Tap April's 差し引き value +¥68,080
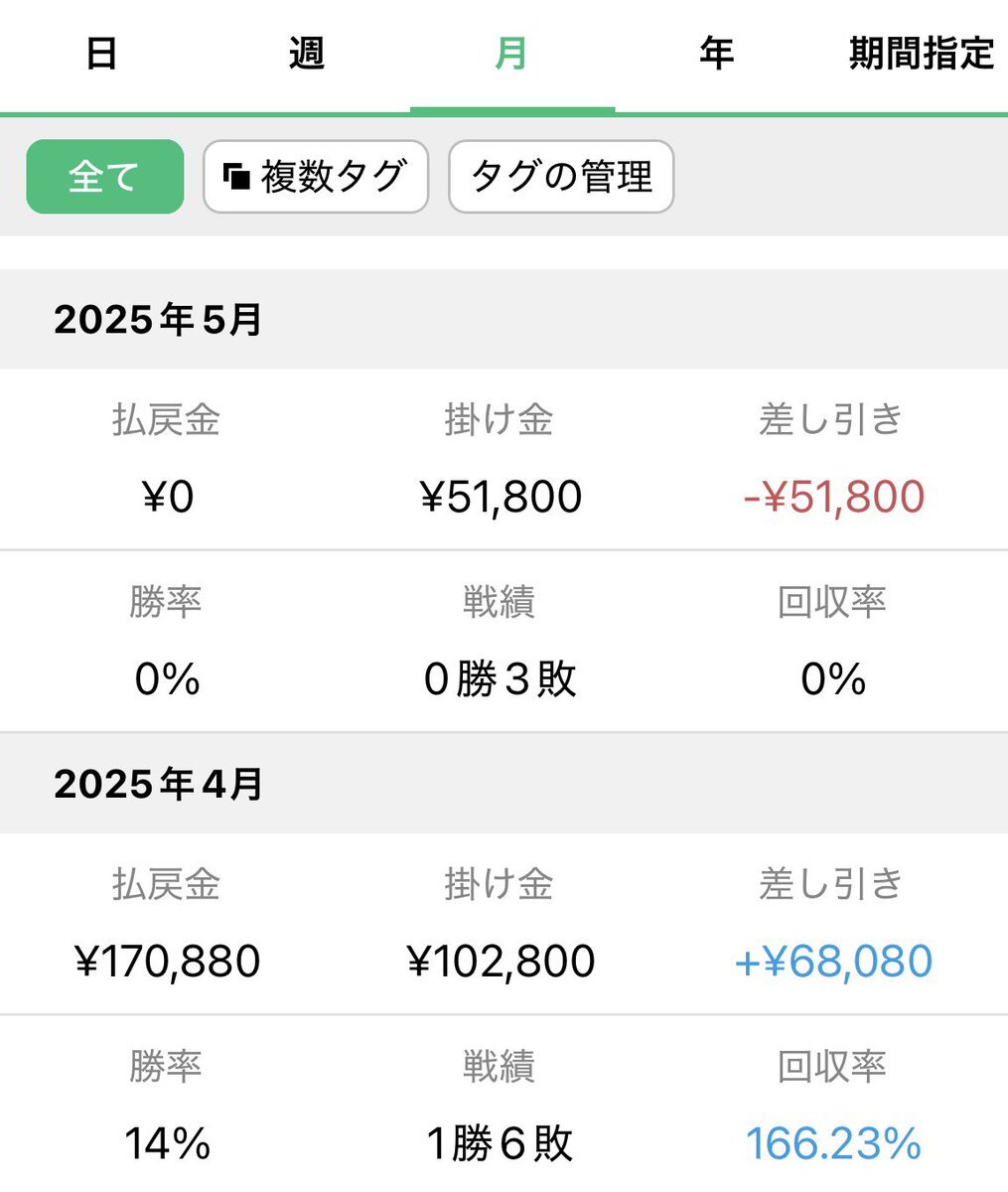The image size is (1008, 1192). click(x=833, y=962)
